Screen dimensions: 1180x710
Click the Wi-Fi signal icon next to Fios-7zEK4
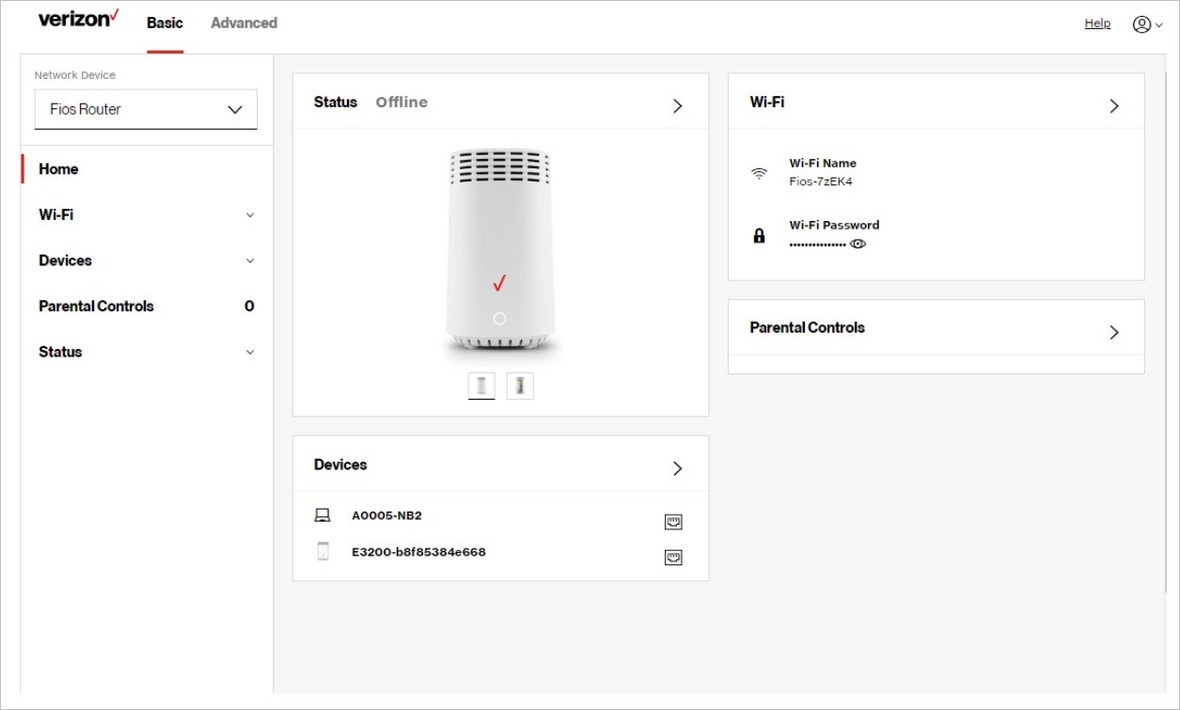(759, 172)
